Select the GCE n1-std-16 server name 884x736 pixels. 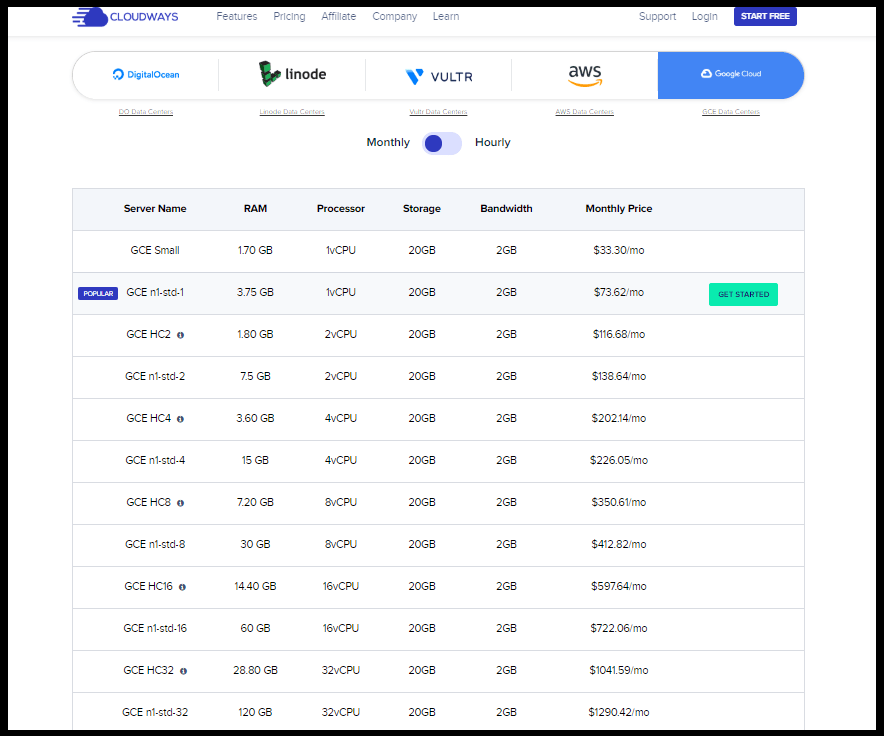point(155,628)
